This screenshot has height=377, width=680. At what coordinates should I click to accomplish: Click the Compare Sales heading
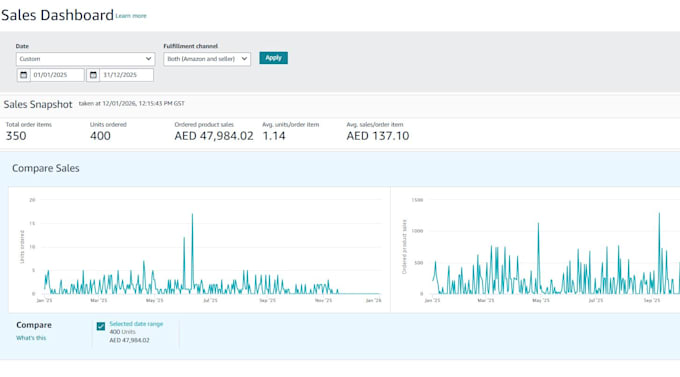click(46, 168)
